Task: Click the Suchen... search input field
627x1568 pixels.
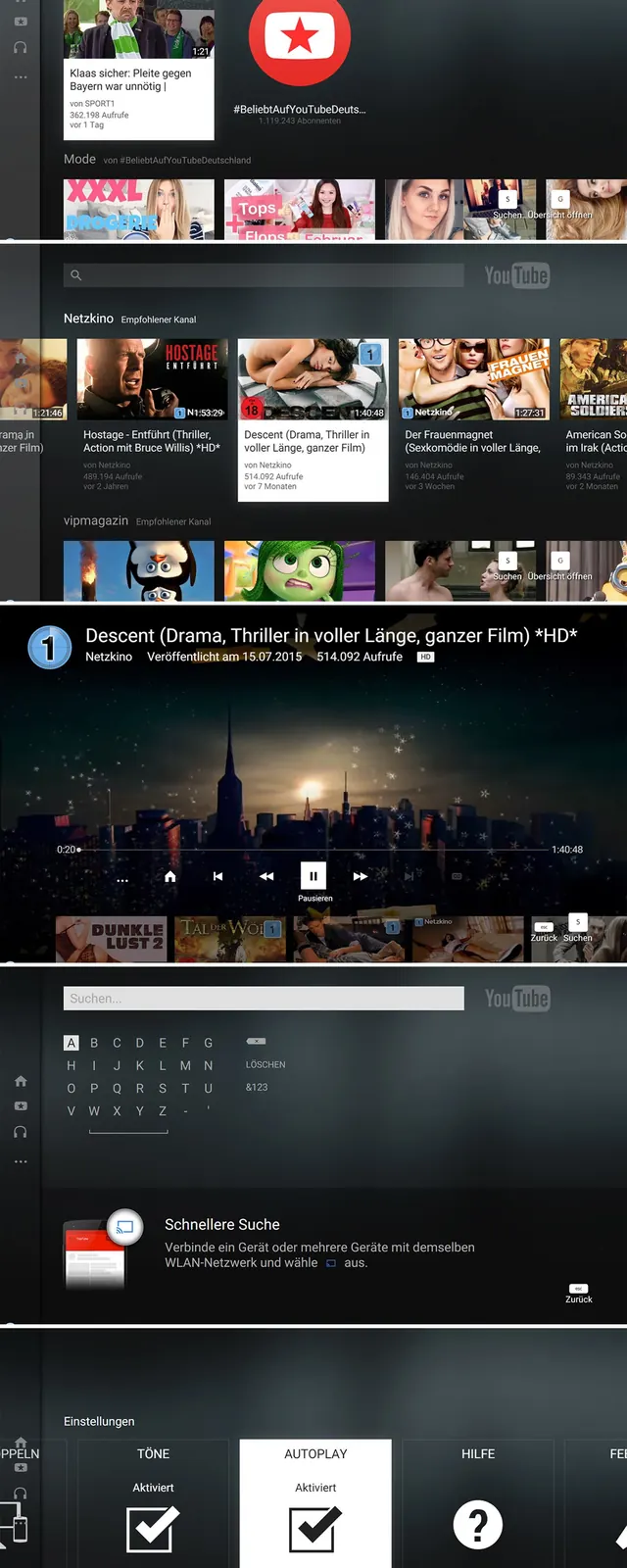Action: click(264, 999)
